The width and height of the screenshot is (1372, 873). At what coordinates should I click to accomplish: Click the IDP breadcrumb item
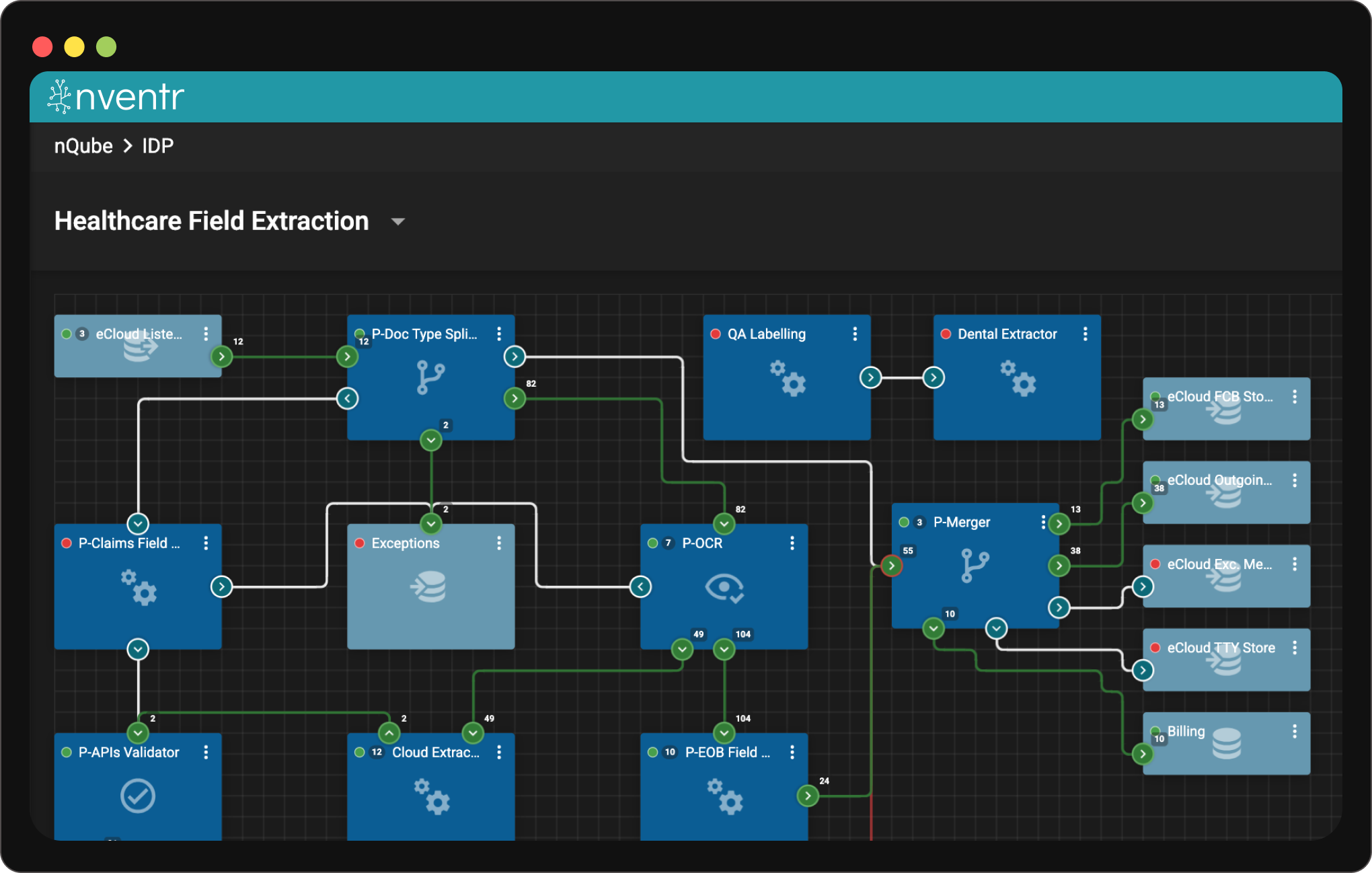coord(158,146)
